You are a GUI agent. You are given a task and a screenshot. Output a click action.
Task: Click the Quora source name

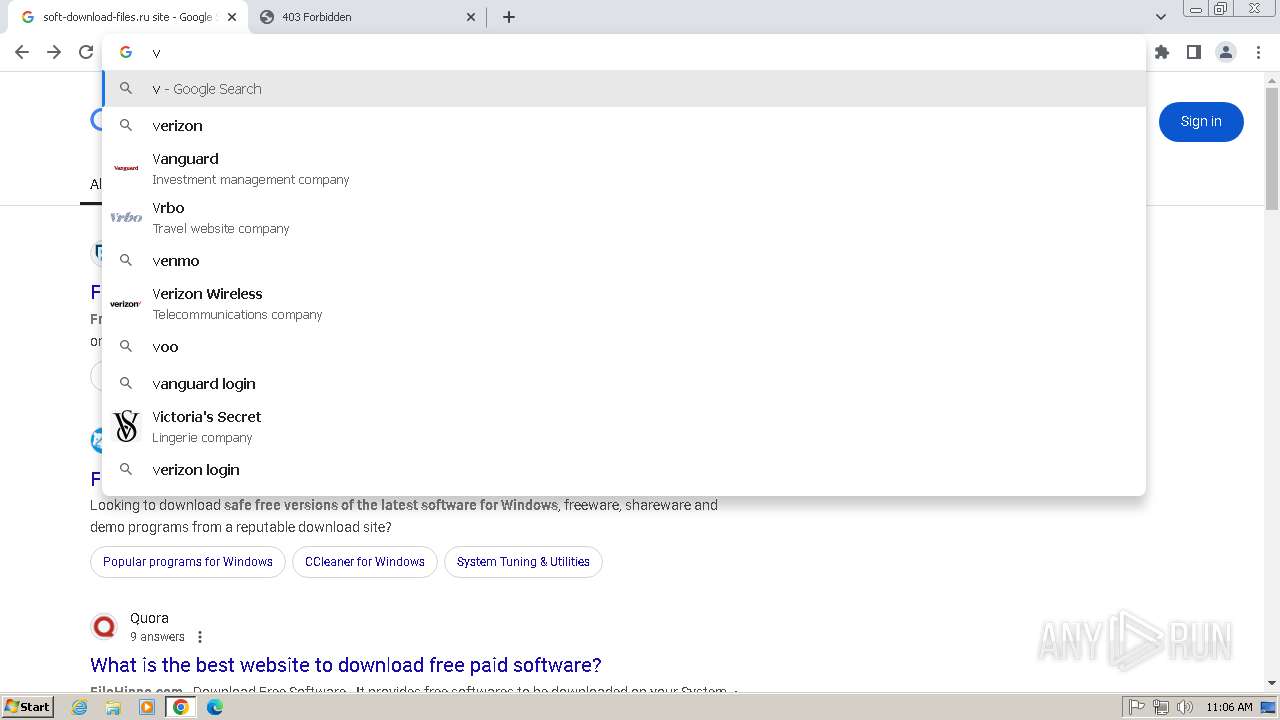pyautogui.click(x=149, y=618)
